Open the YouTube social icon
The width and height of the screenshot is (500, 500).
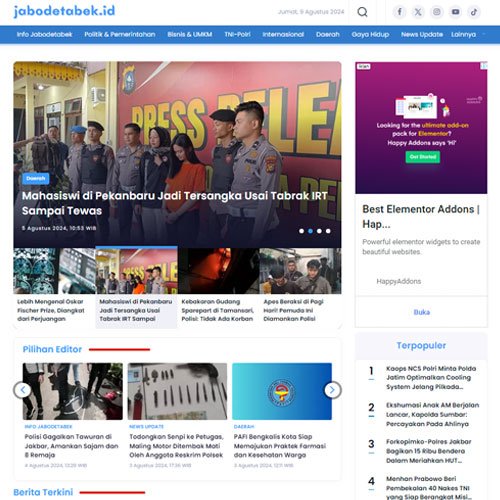point(455,12)
